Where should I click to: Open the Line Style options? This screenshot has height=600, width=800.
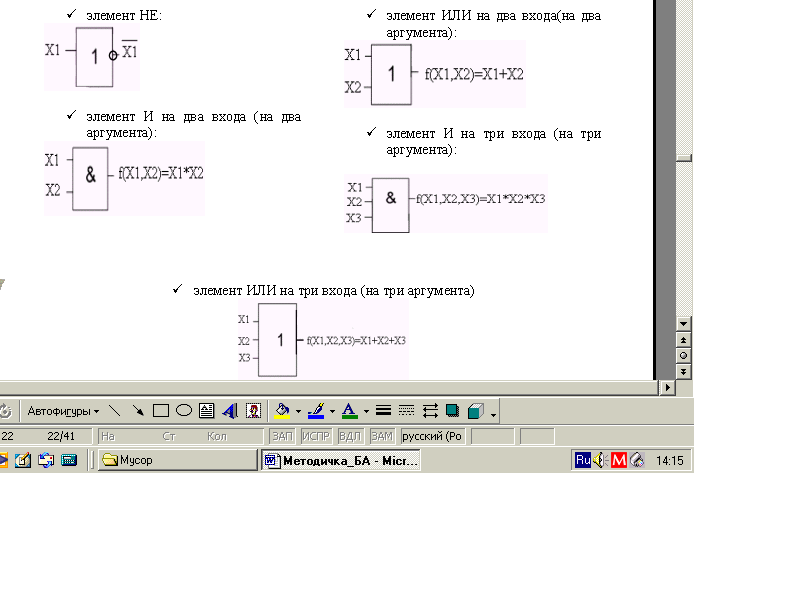383,411
